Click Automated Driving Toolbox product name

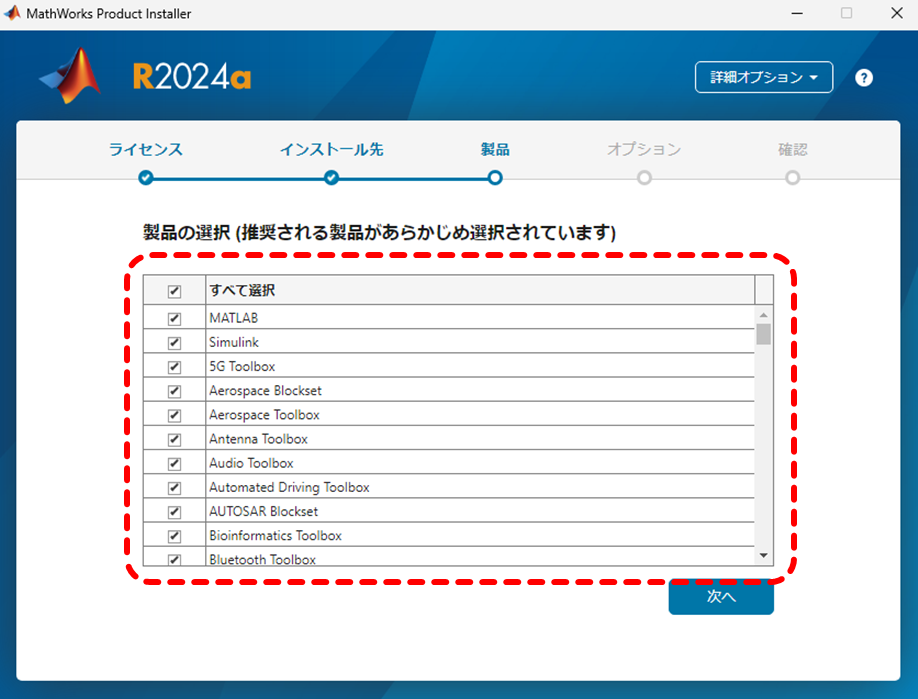coord(289,487)
